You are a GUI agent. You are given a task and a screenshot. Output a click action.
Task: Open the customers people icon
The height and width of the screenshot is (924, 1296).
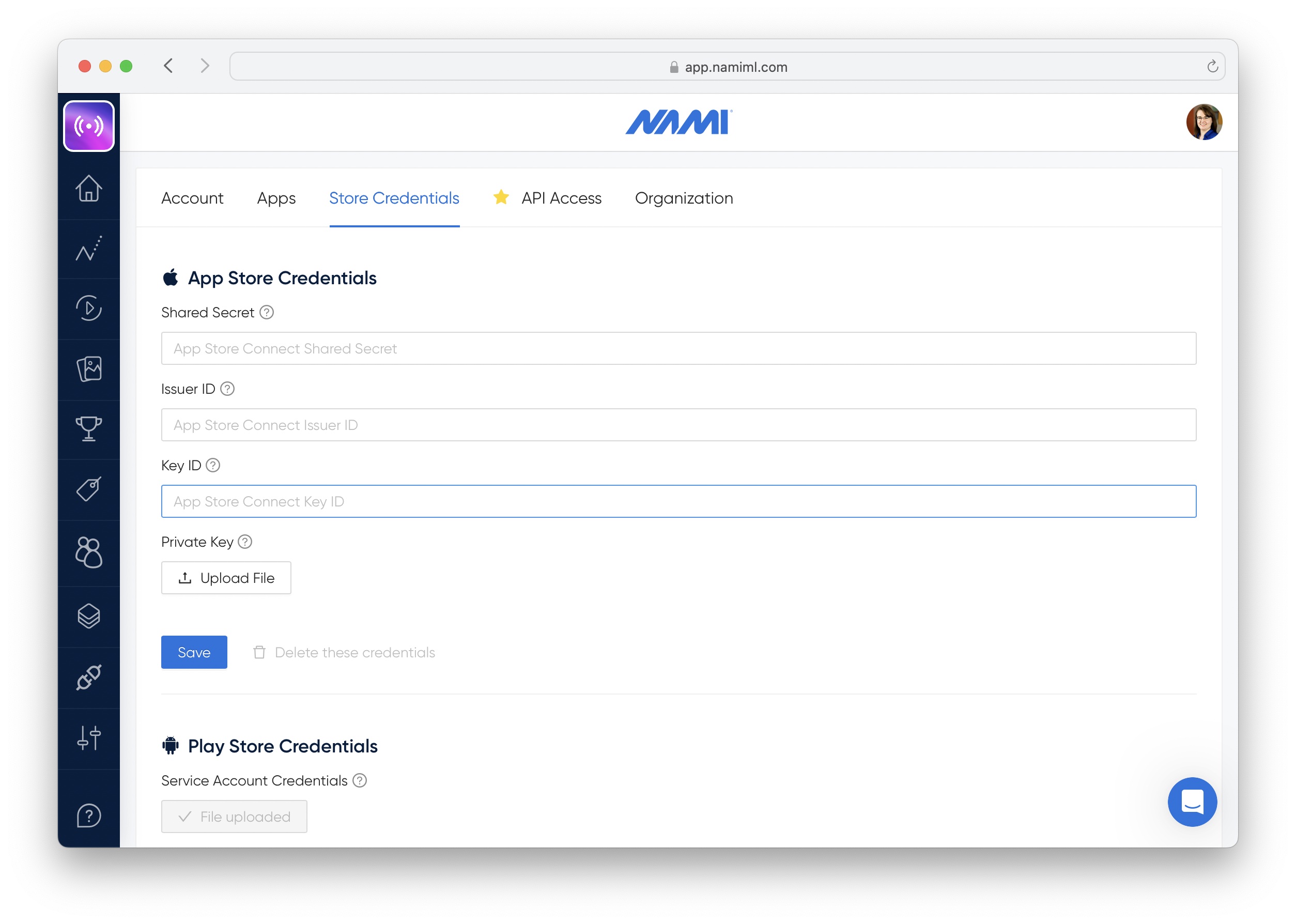(x=89, y=552)
